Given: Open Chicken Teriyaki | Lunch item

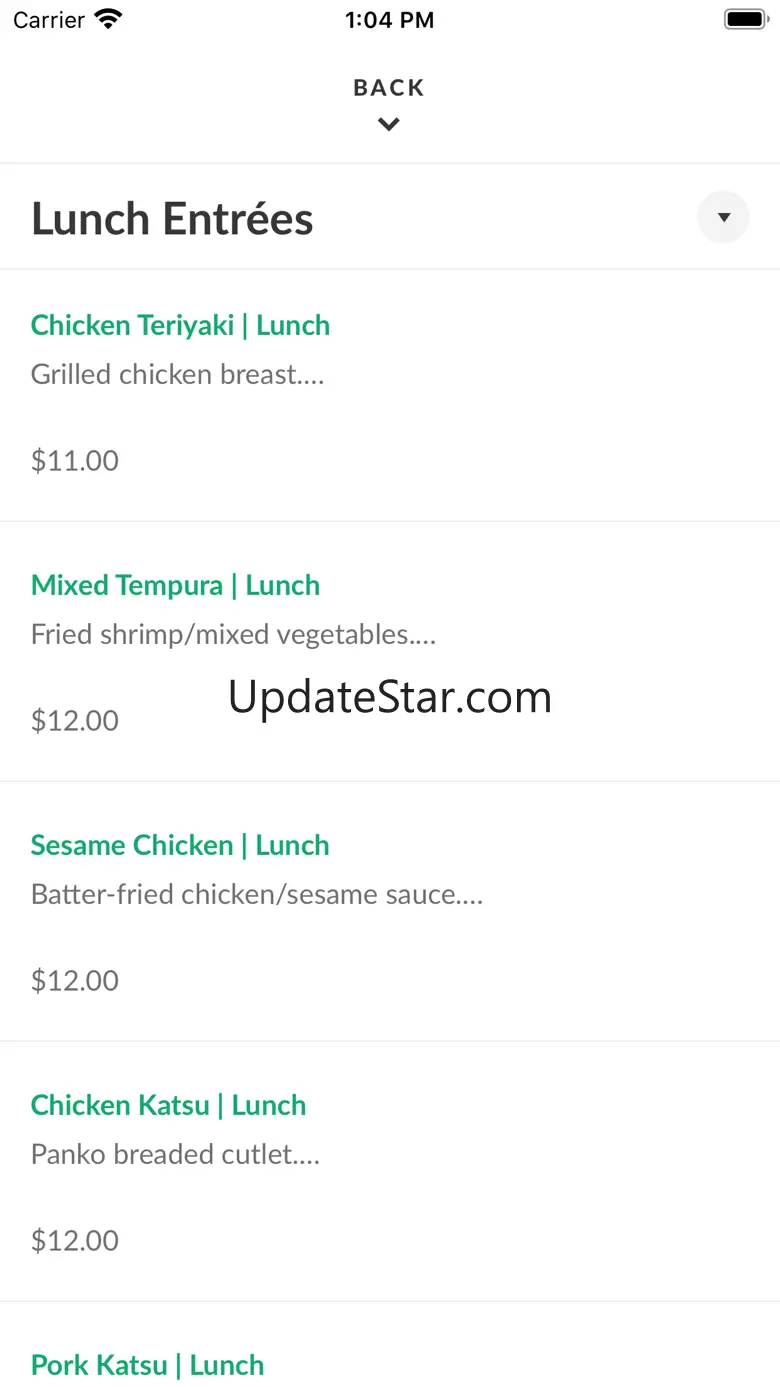Looking at the screenshot, I should pos(180,325).
